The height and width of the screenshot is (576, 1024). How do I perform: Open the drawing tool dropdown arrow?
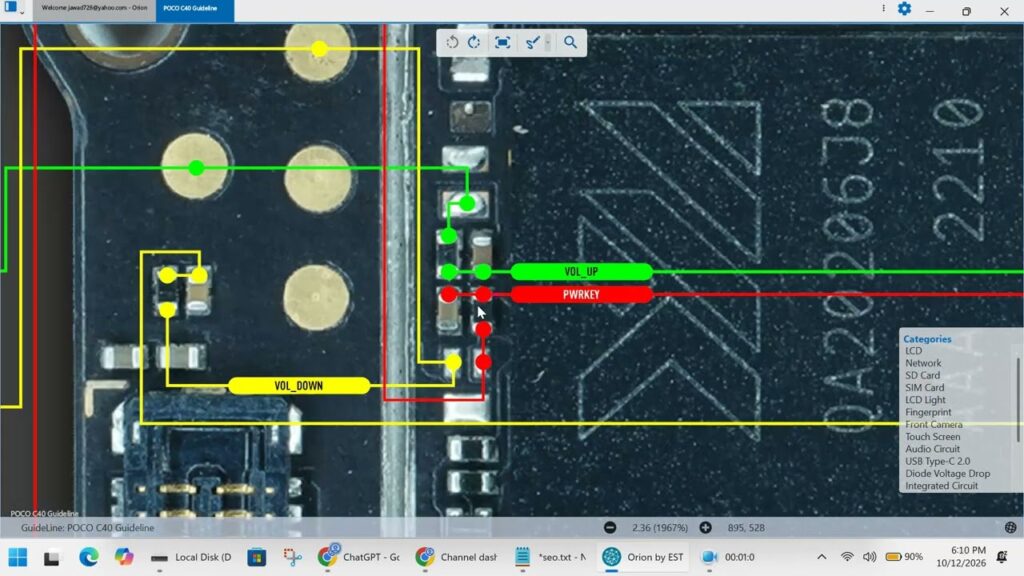coord(548,43)
